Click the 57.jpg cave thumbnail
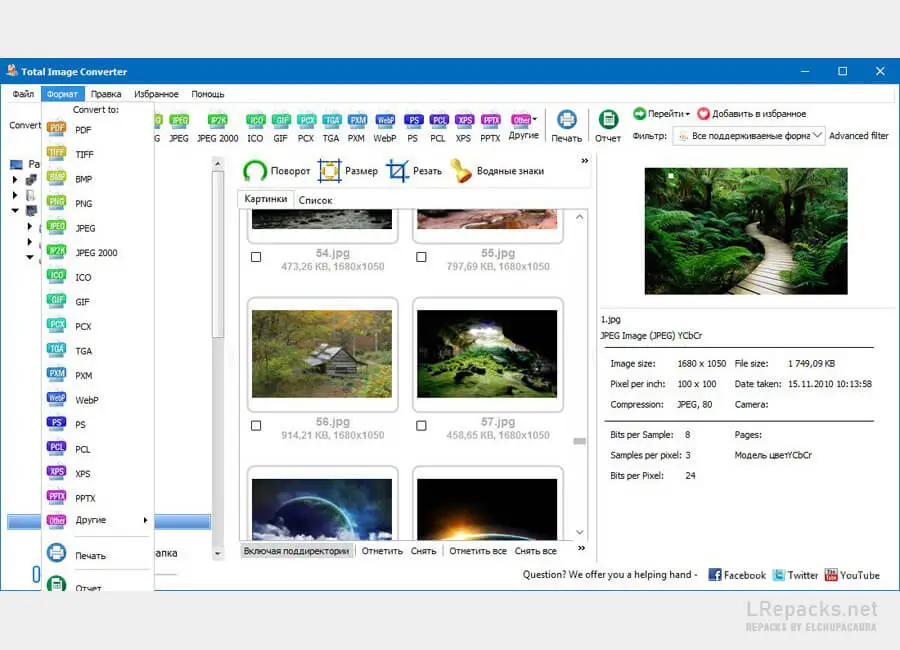 click(x=487, y=354)
